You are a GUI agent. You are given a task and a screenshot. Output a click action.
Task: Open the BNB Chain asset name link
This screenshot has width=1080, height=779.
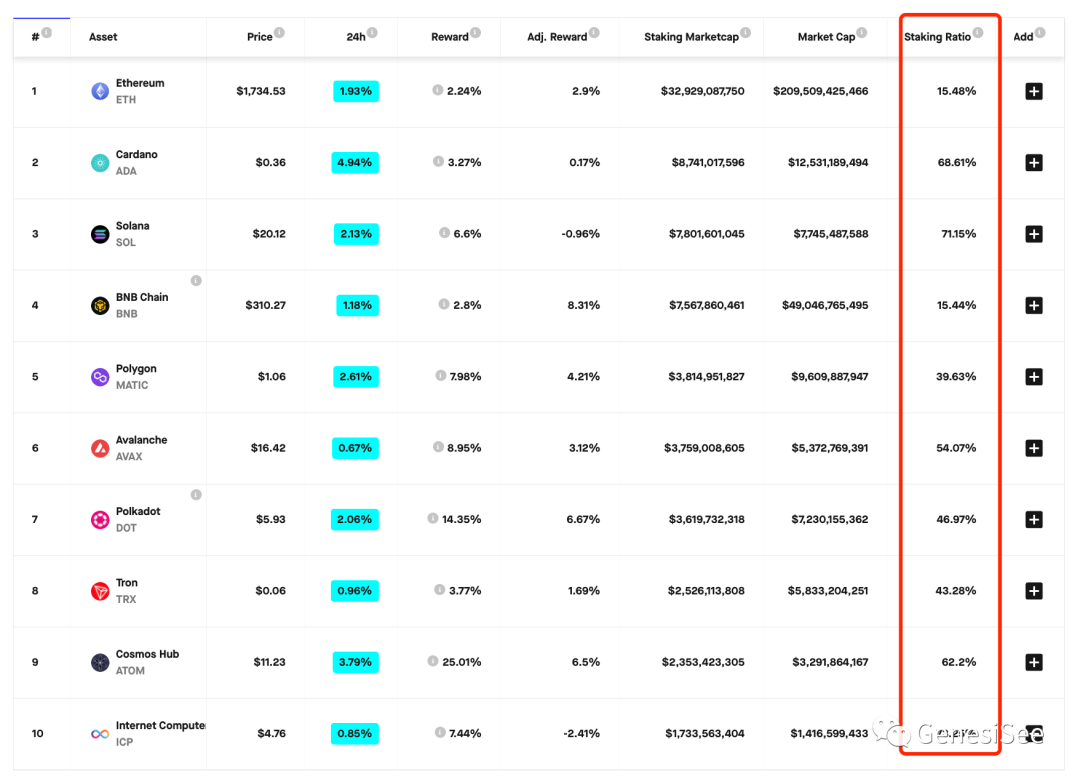142,298
